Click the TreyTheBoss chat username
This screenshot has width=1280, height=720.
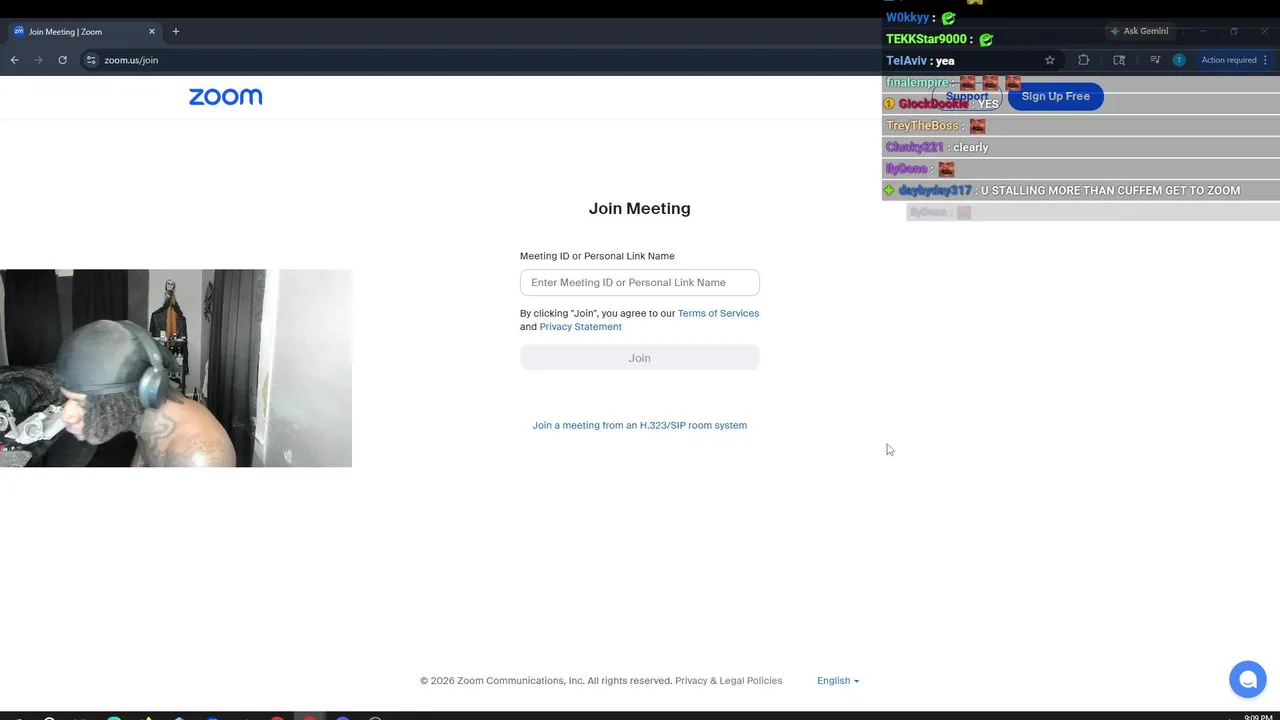922,126
